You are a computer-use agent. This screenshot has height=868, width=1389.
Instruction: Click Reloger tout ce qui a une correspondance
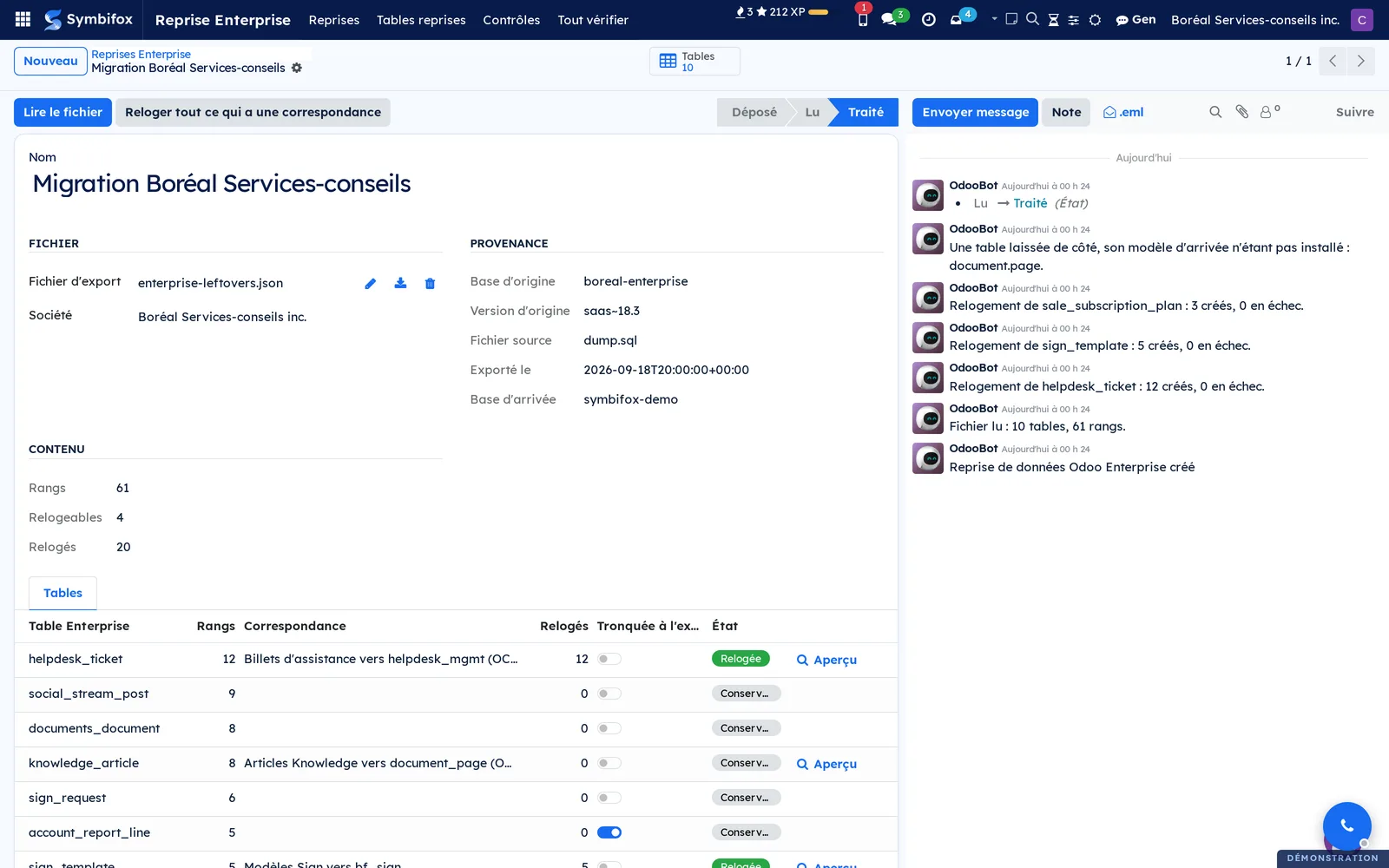pyautogui.click(x=253, y=112)
